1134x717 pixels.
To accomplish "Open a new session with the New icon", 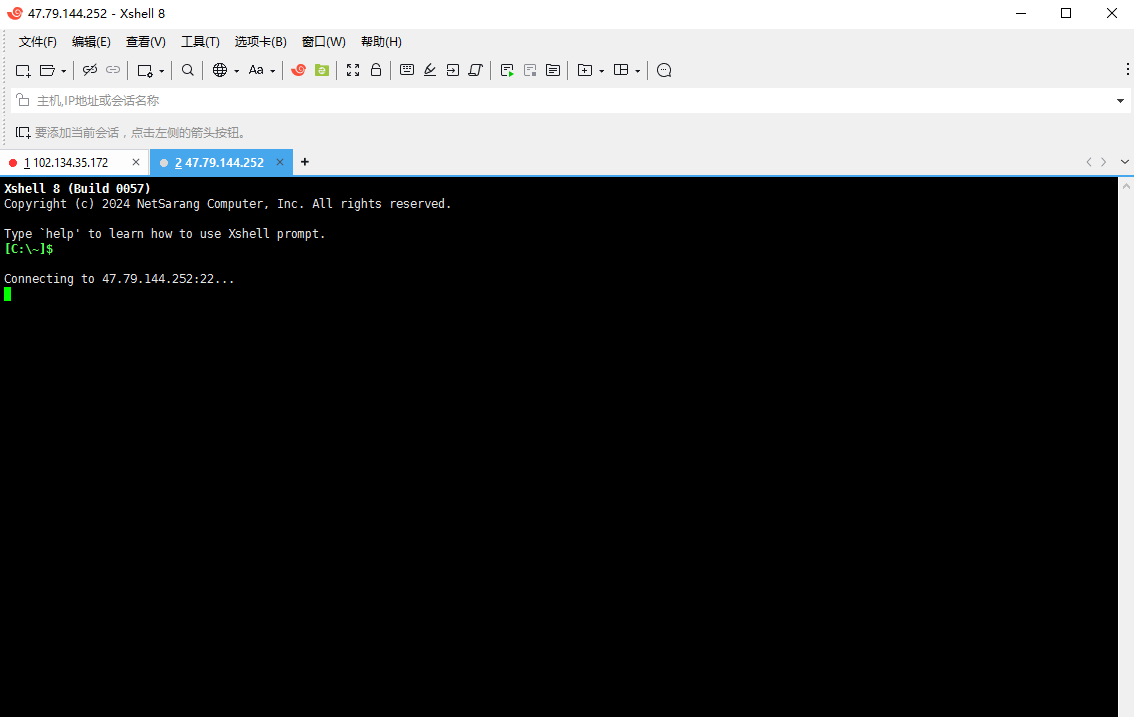I will [x=22, y=70].
